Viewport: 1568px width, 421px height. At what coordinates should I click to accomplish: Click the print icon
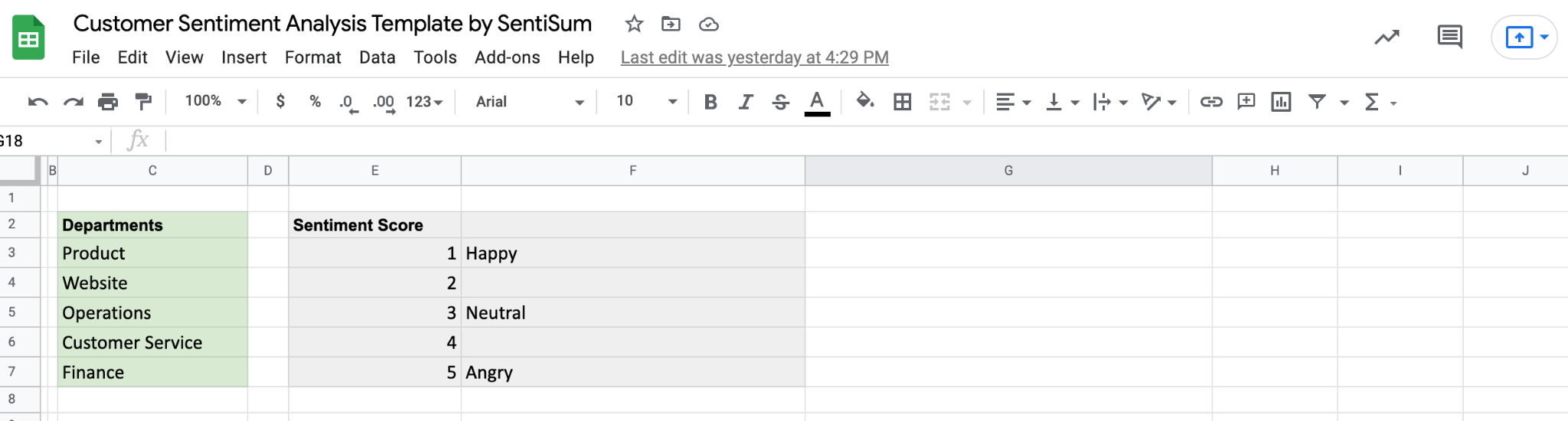[108, 102]
